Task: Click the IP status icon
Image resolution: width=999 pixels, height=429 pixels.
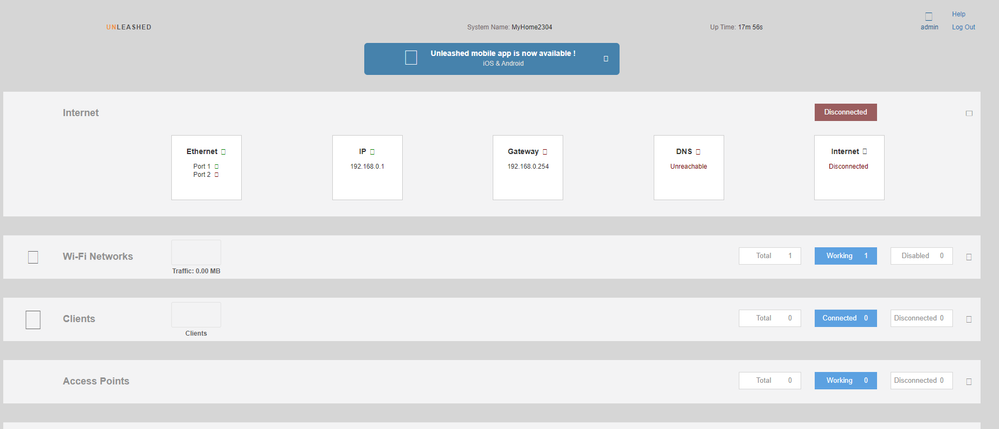Action: [x=373, y=151]
